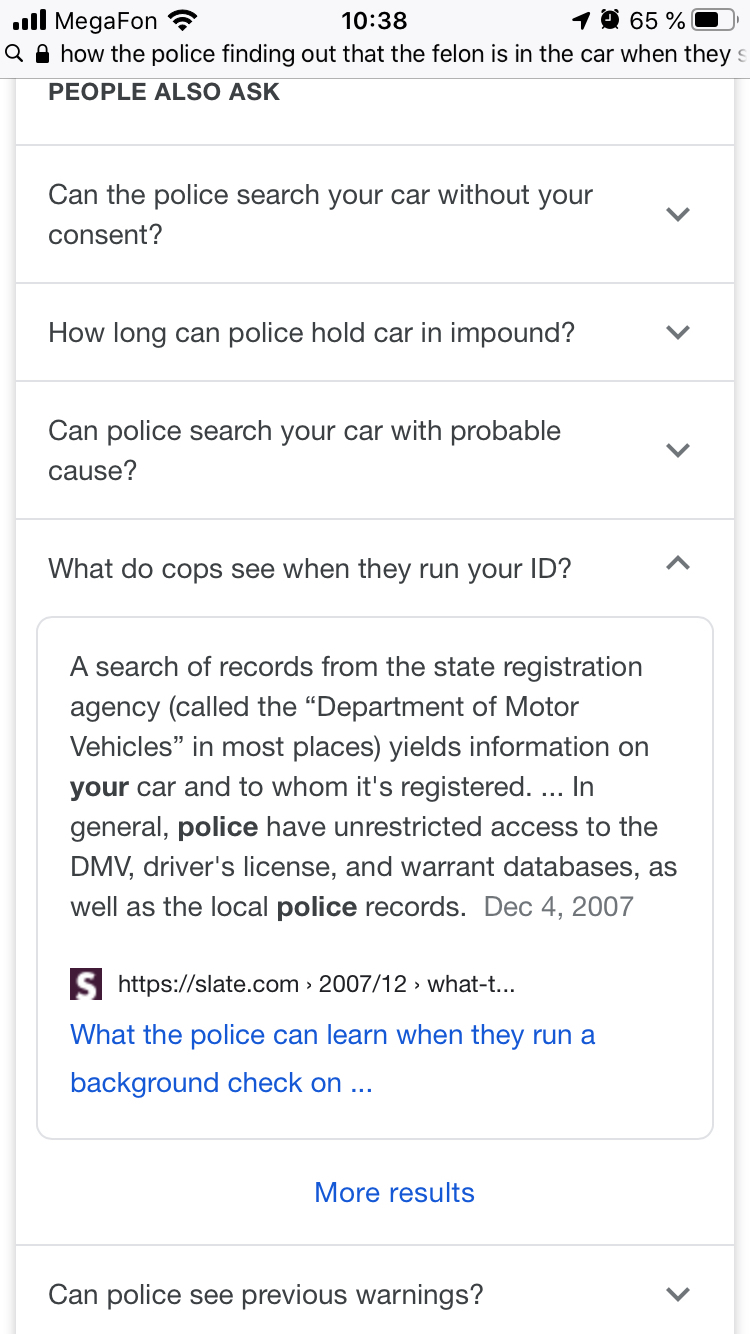Tap the address bar search query text
The height and width of the screenshot is (1334, 750).
[x=400, y=54]
